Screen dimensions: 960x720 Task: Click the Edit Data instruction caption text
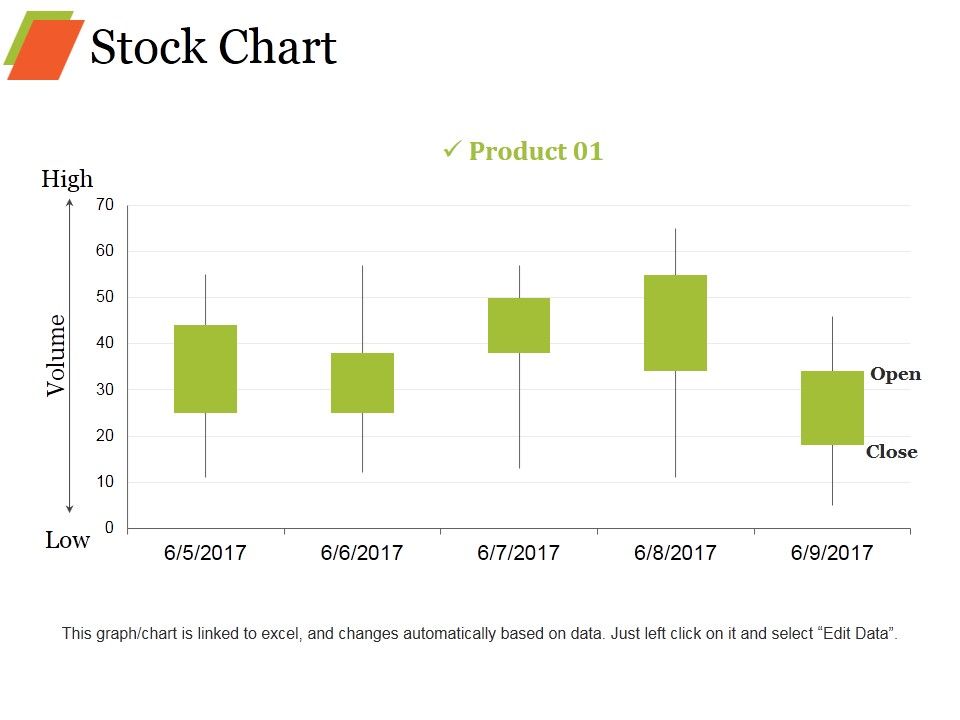point(480,634)
